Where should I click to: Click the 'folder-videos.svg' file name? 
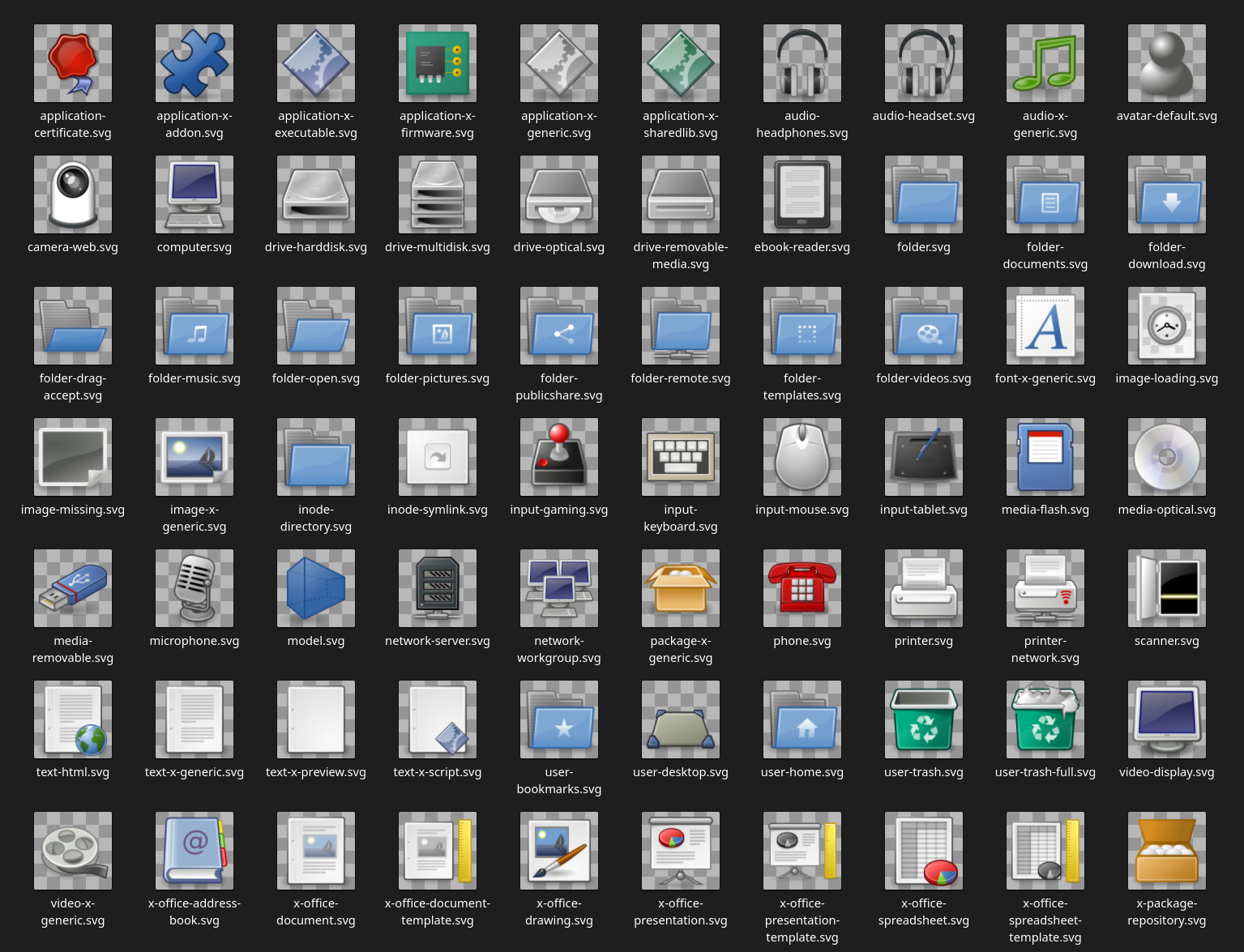(924, 378)
